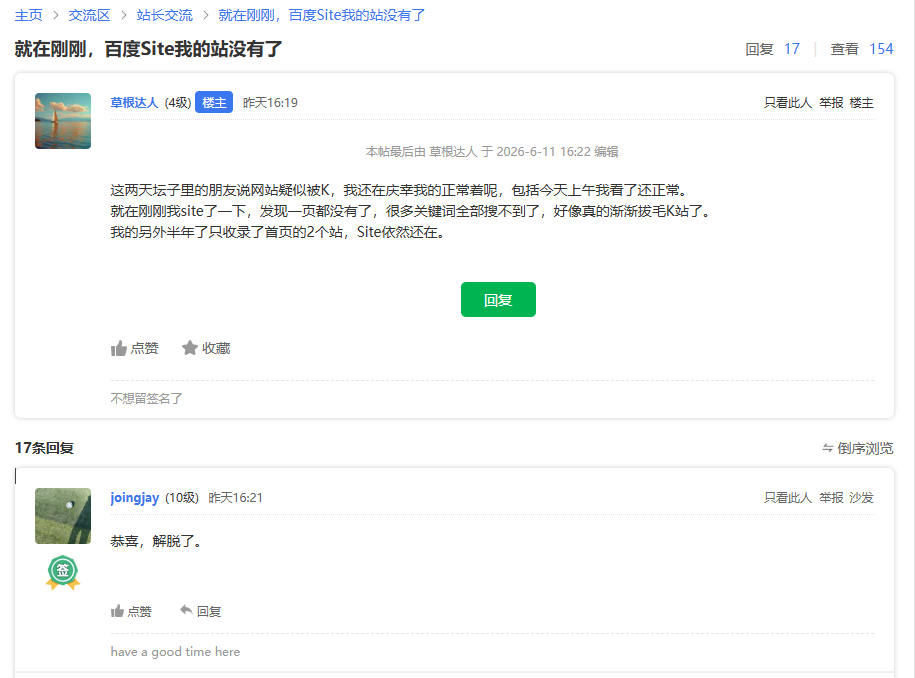Click the signature 不想留签名了
Image resolution: width=915 pixels, height=678 pixels.
click(x=146, y=399)
